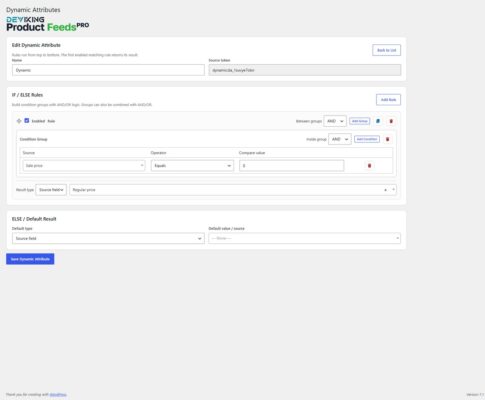
Task: Open the Source dropdown showing Sale price
Action: coord(84,166)
